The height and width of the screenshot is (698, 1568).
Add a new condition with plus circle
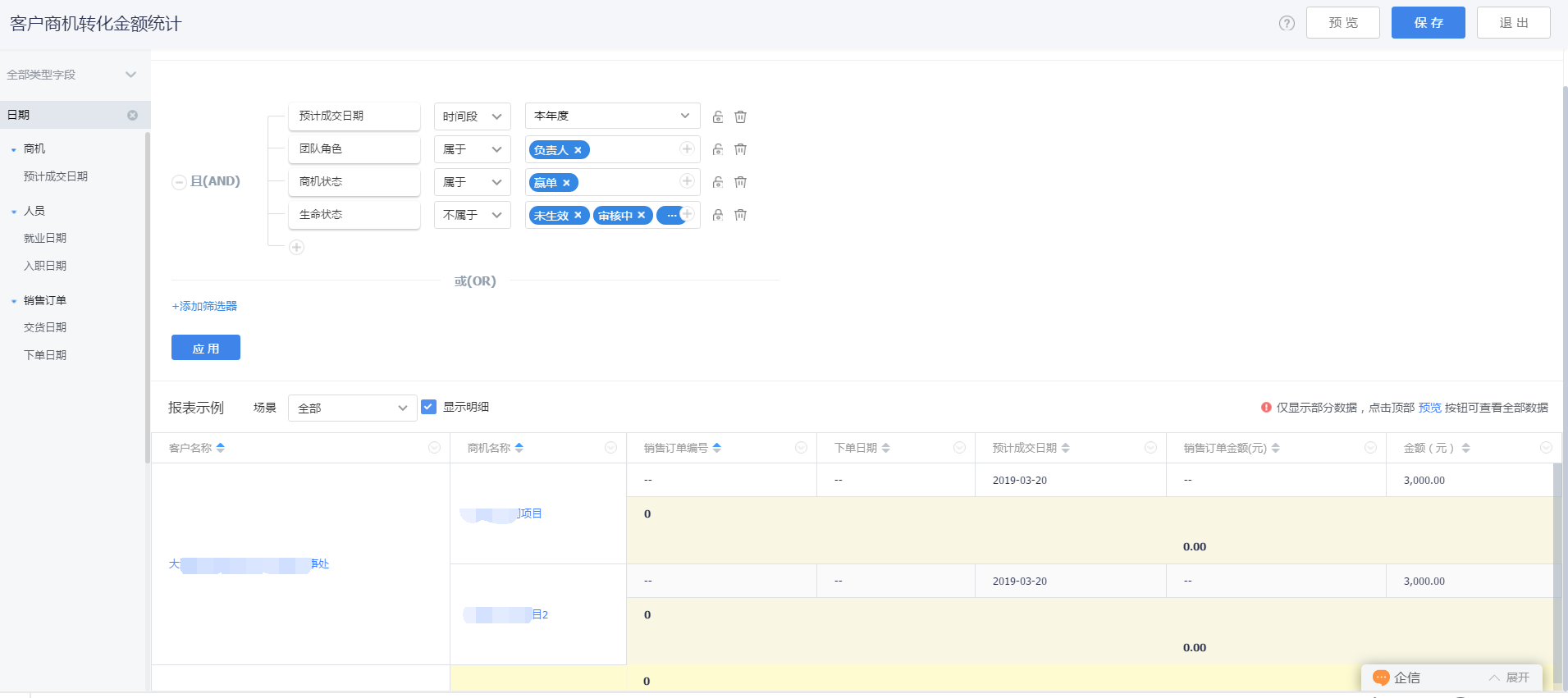[x=297, y=247]
